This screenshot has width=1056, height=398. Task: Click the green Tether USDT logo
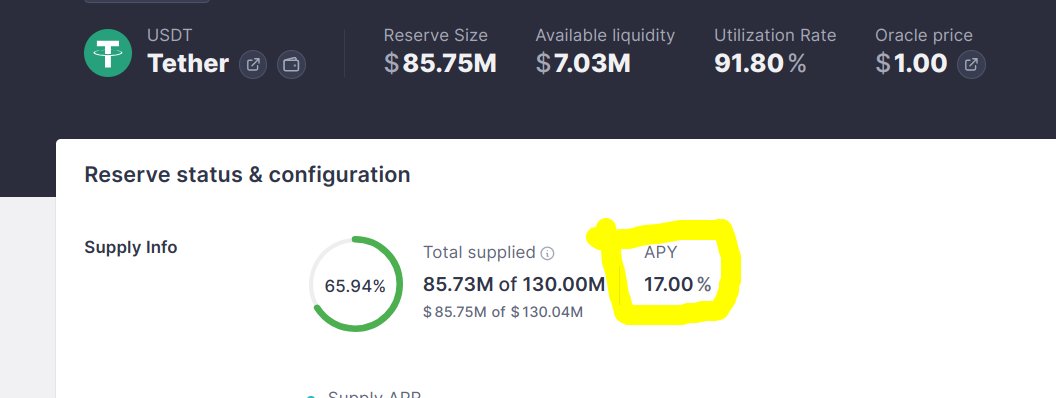[108, 53]
